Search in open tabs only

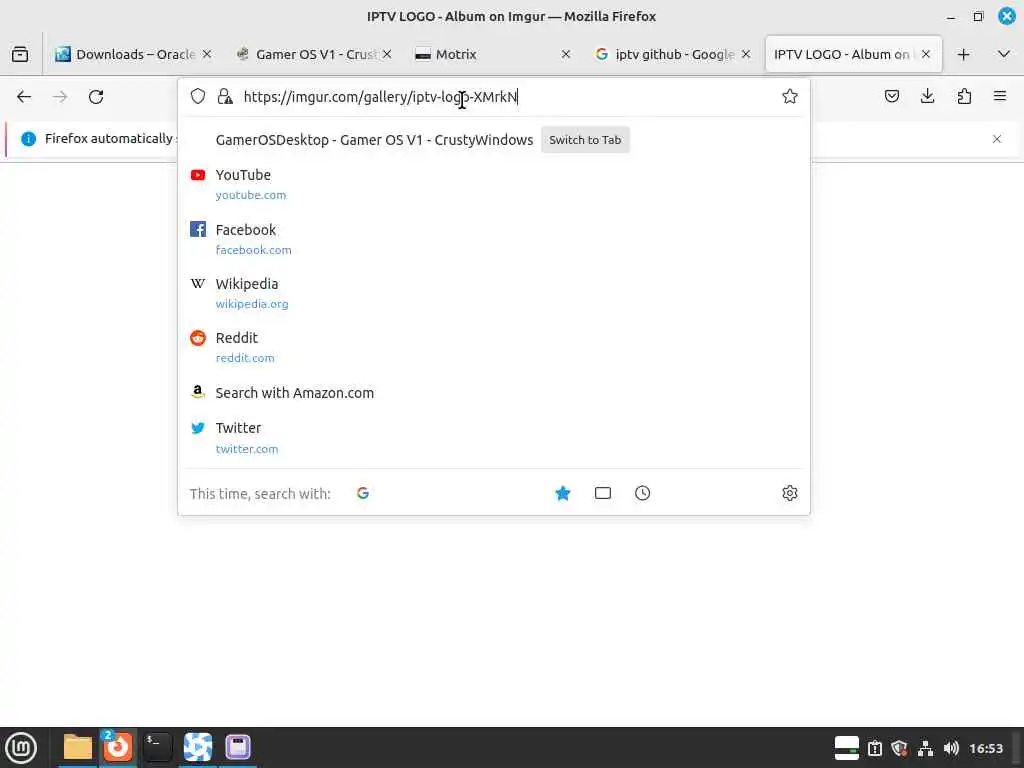pyautogui.click(x=603, y=493)
